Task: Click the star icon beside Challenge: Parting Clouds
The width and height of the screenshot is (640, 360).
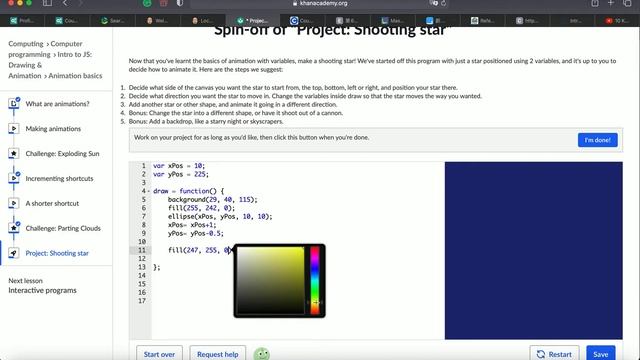Action: pyautogui.click(x=13, y=228)
